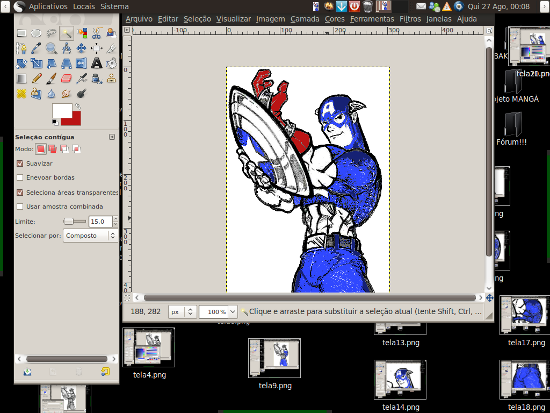Select the Alignment tool
Screen dimensions: 550x413
click(97, 48)
